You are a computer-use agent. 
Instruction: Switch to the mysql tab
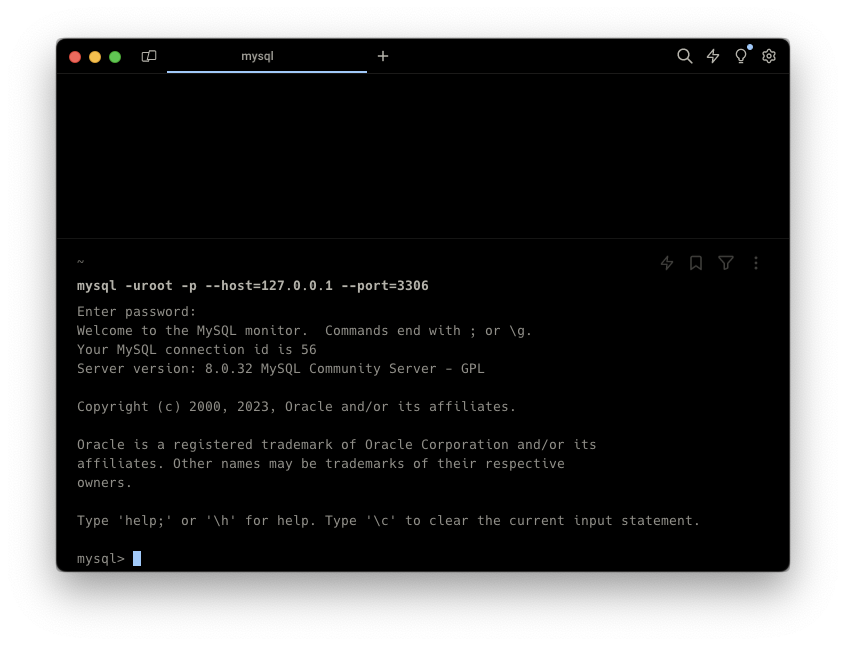point(257,56)
